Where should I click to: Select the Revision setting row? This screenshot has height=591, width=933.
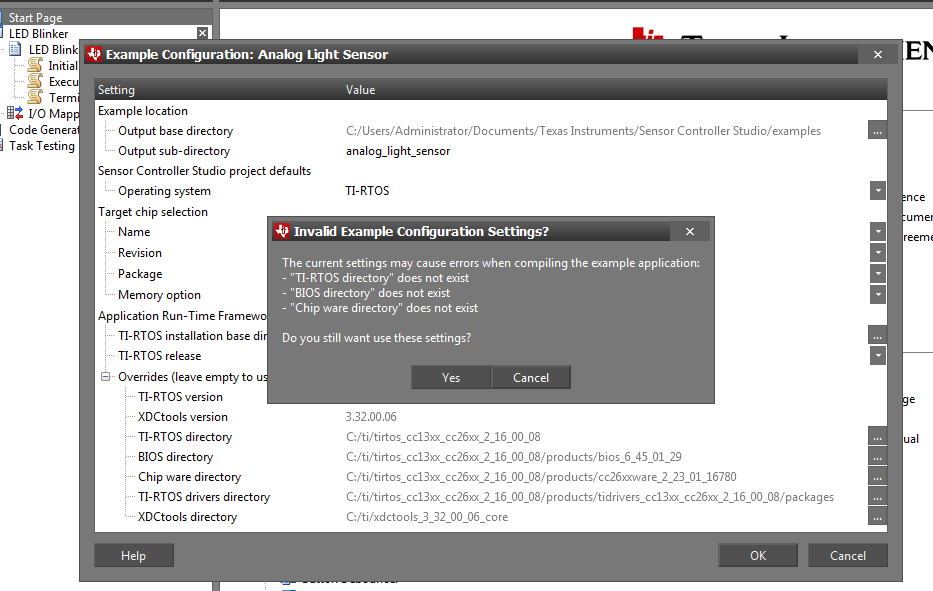coord(140,253)
